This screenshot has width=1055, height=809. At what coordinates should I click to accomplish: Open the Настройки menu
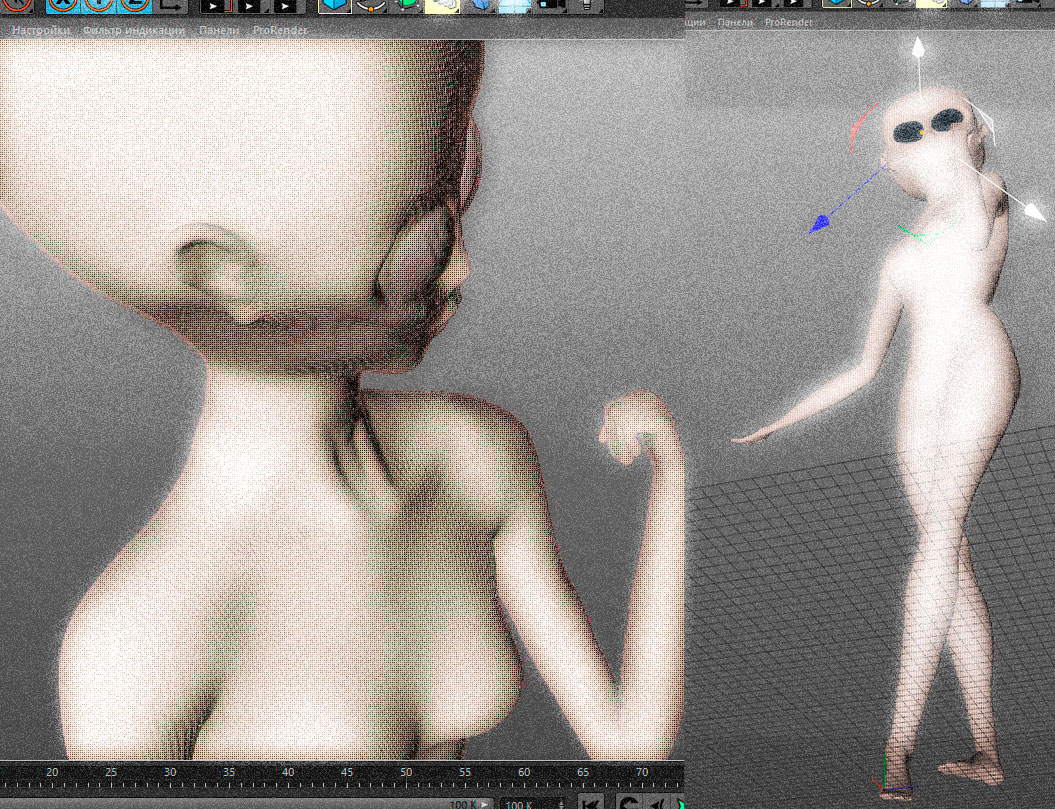(x=41, y=30)
